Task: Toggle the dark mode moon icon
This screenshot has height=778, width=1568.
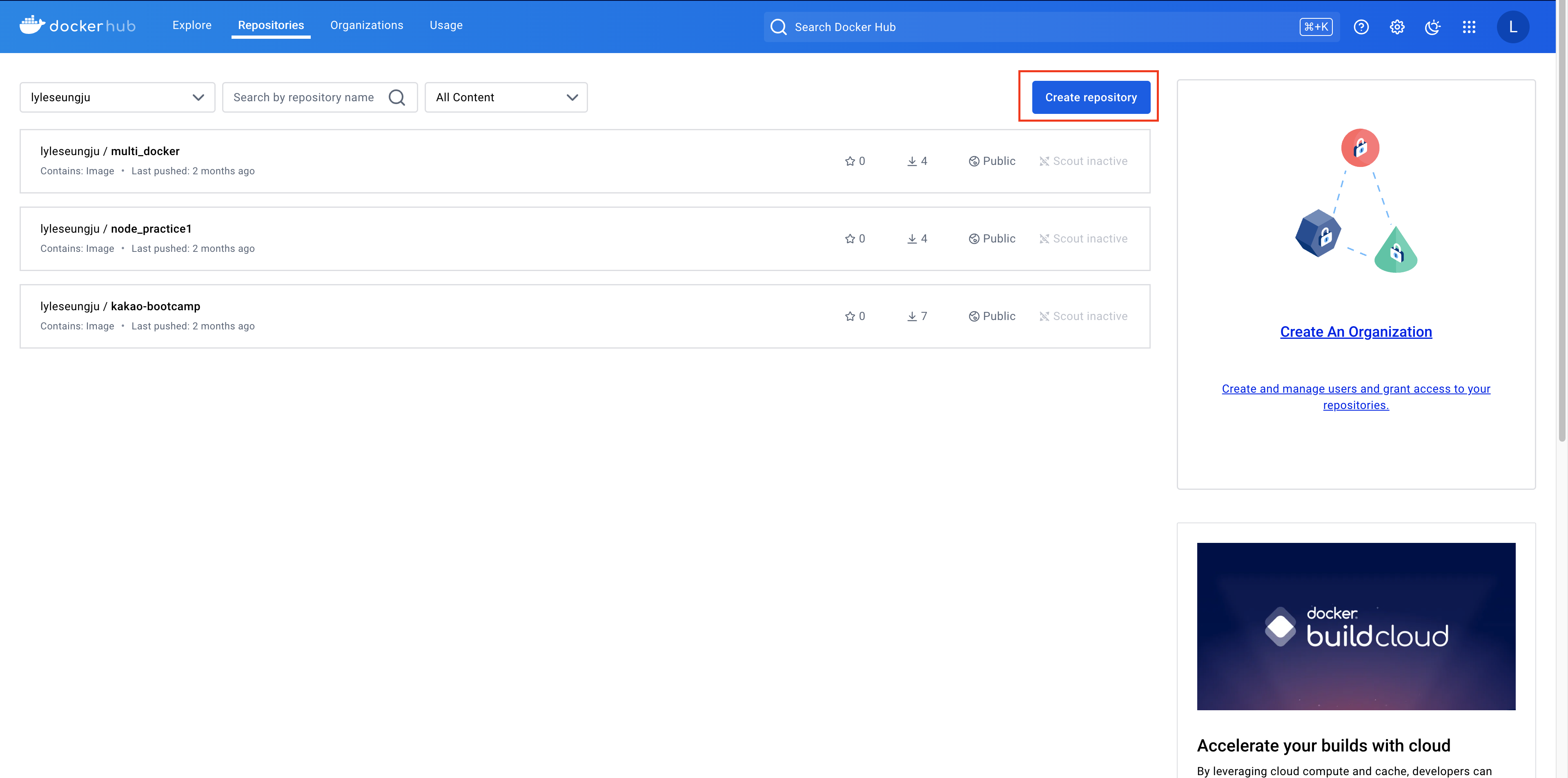Action: click(x=1433, y=27)
